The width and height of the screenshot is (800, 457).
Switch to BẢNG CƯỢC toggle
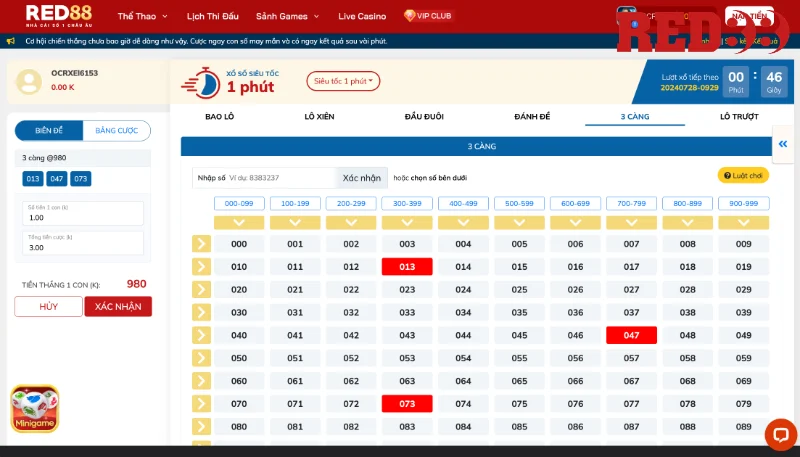pyautogui.click(x=117, y=131)
